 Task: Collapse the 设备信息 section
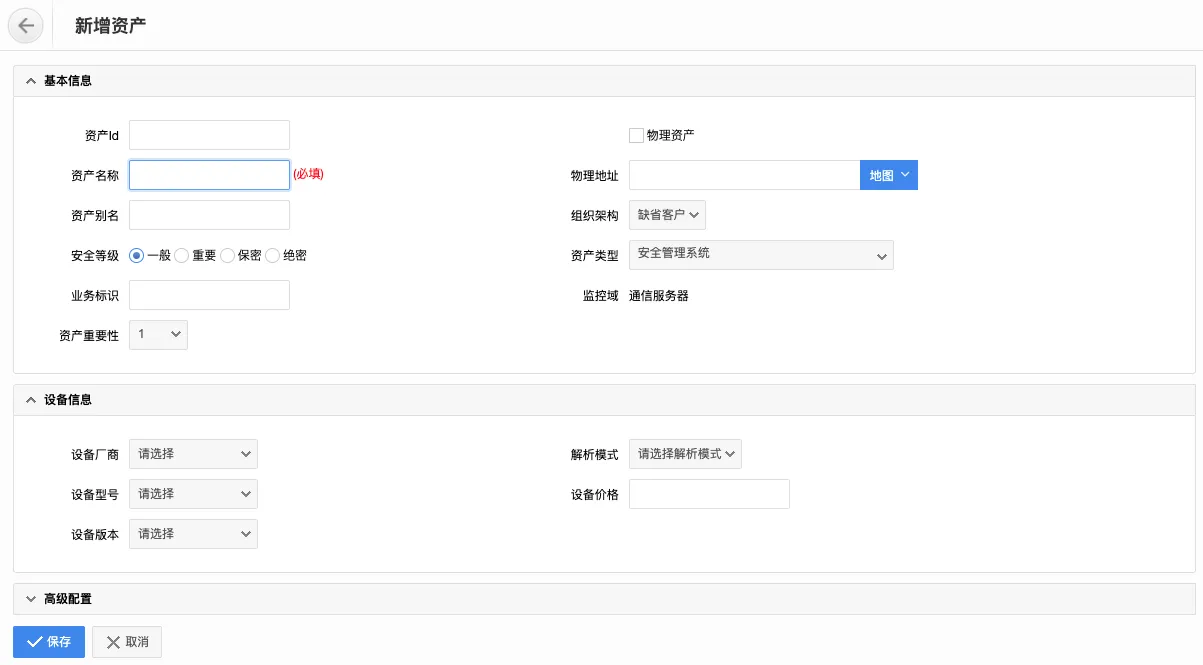[31, 400]
